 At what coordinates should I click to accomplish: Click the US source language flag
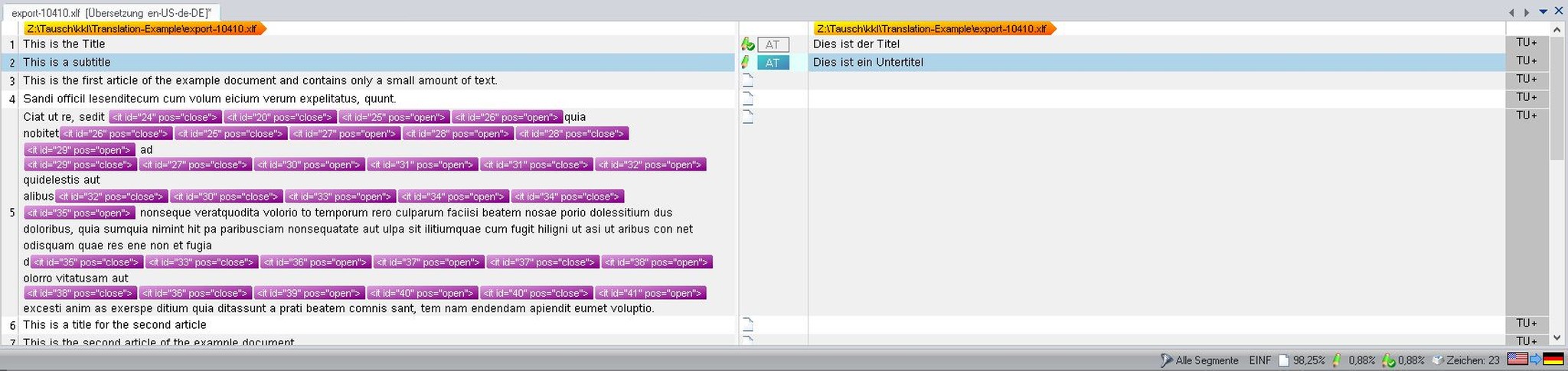1517,360
